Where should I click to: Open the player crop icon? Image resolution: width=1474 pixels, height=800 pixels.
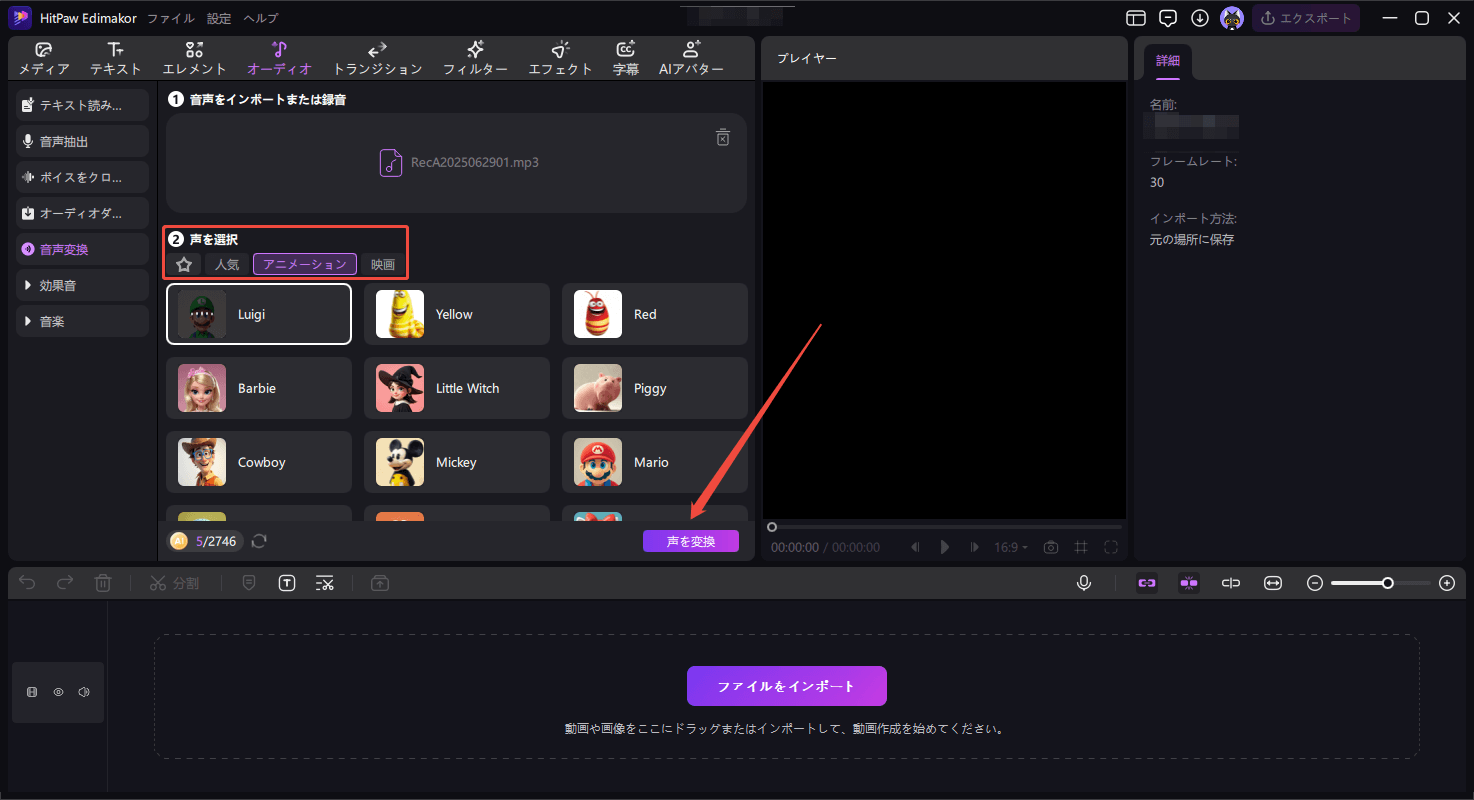tap(1081, 547)
